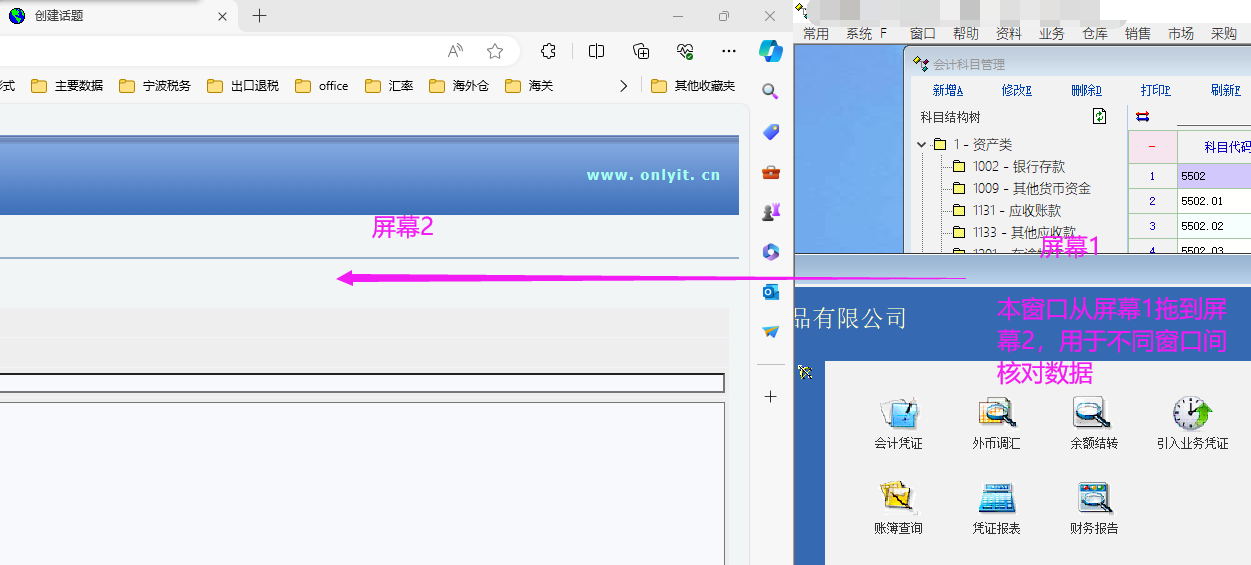Click the 新增A button
The image size is (1251, 565).
(948, 91)
